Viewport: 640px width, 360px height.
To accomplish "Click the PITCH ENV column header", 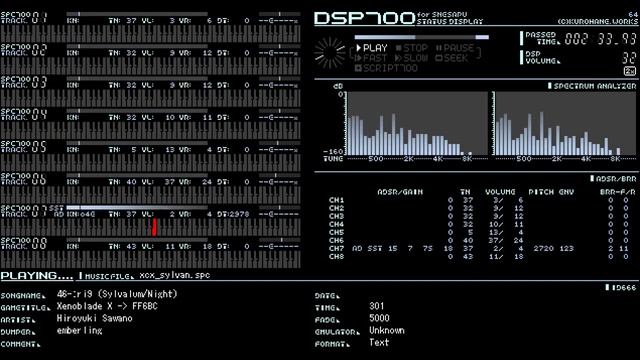I will (x=551, y=192).
